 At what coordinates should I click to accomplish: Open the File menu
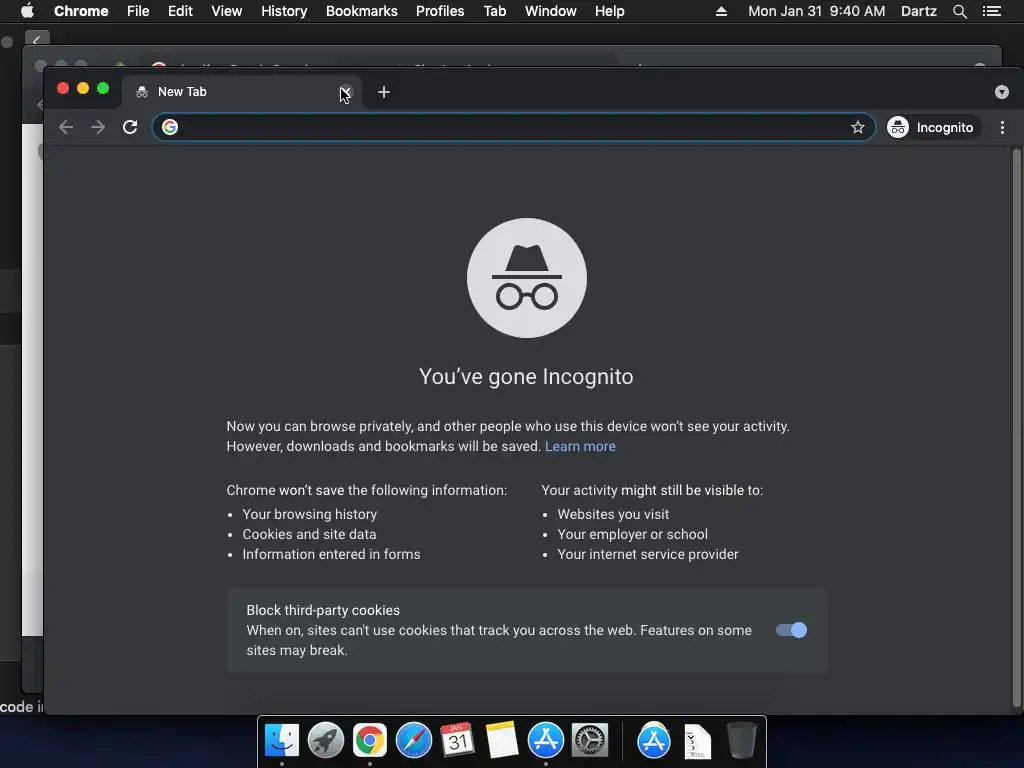tap(138, 11)
